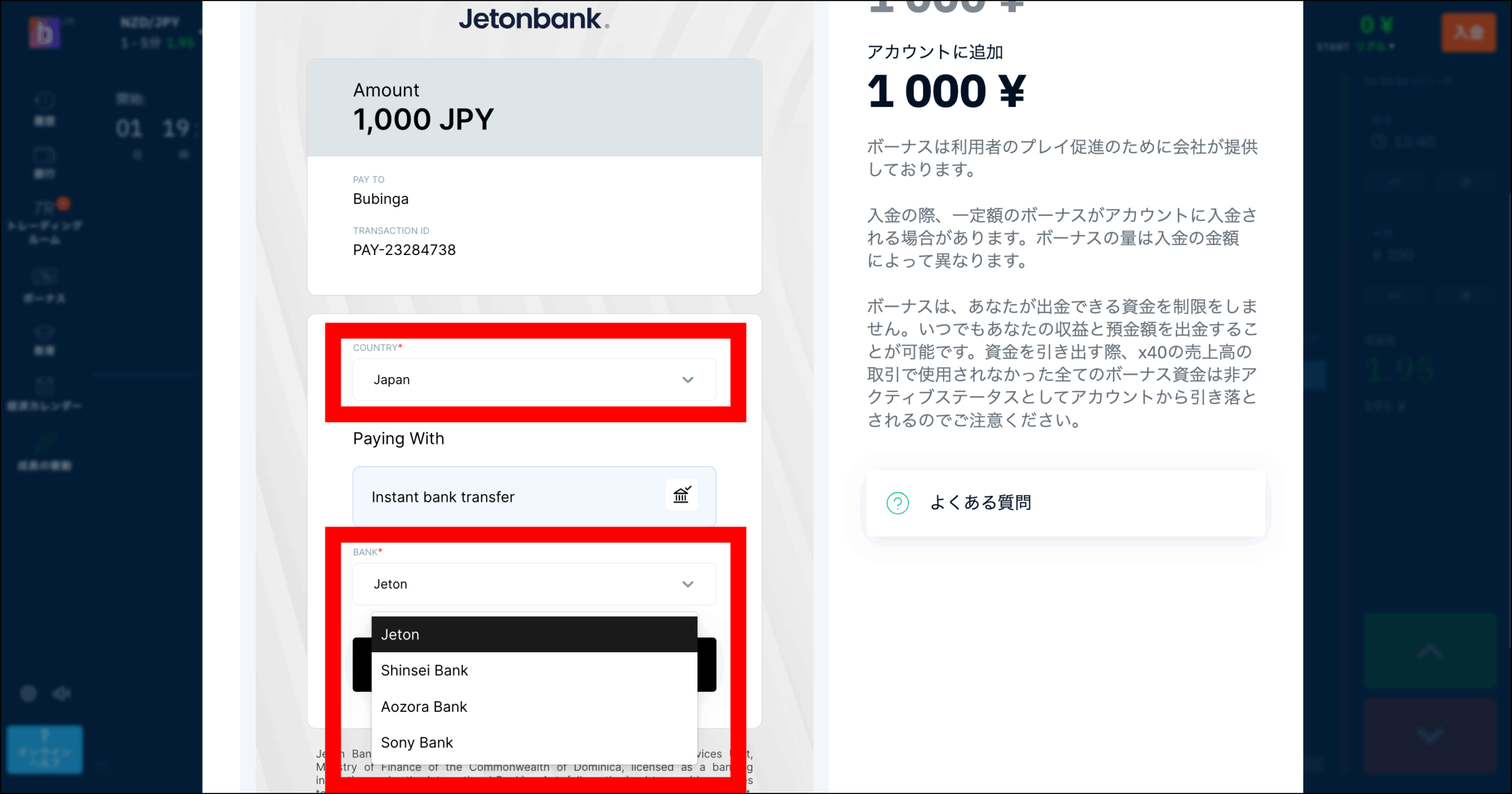Choose Shinsei Bank from the bank list
Viewport: 1512px width, 794px height.
534,671
